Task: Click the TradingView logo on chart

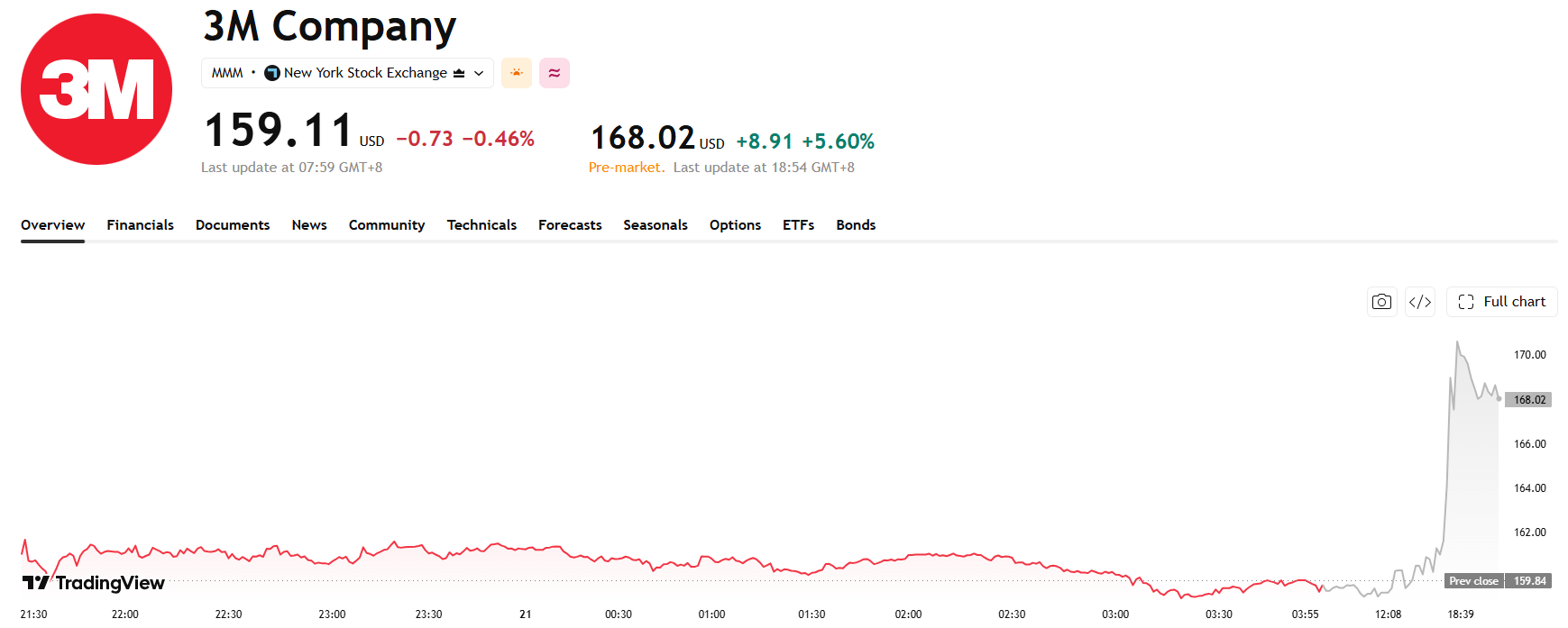Action: coord(94,583)
